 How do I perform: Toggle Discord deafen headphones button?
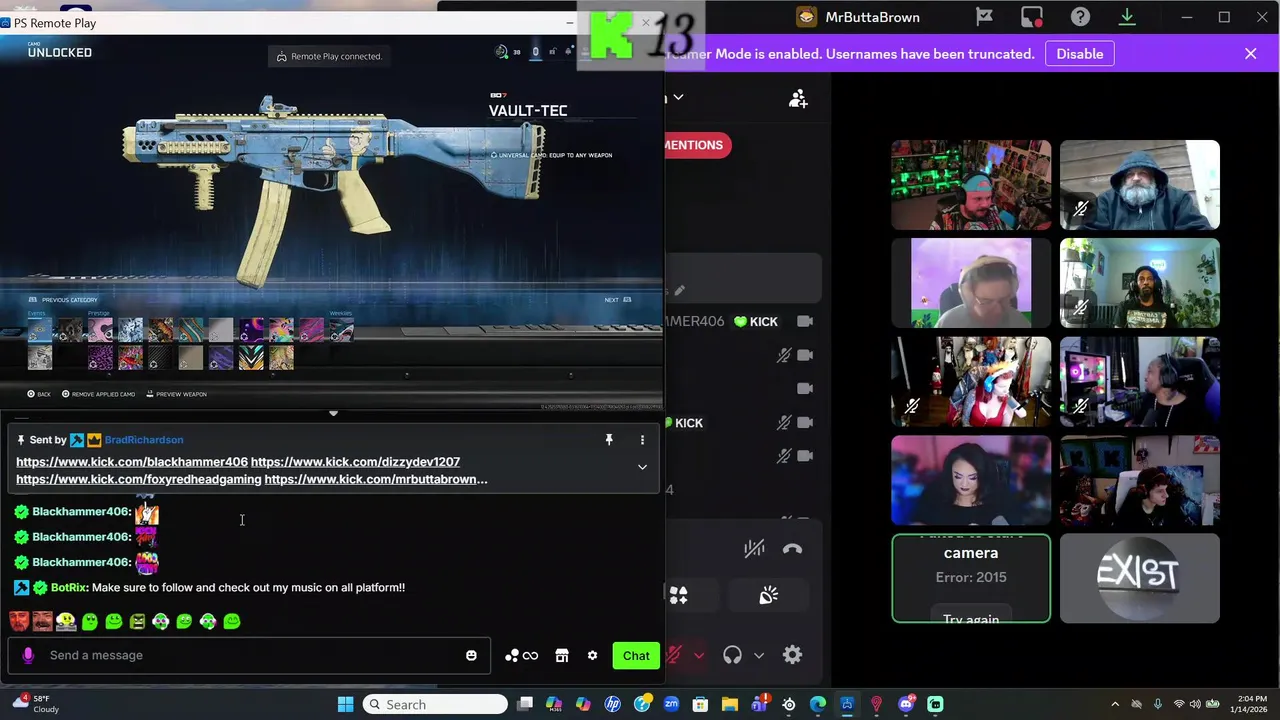pos(732,655)
